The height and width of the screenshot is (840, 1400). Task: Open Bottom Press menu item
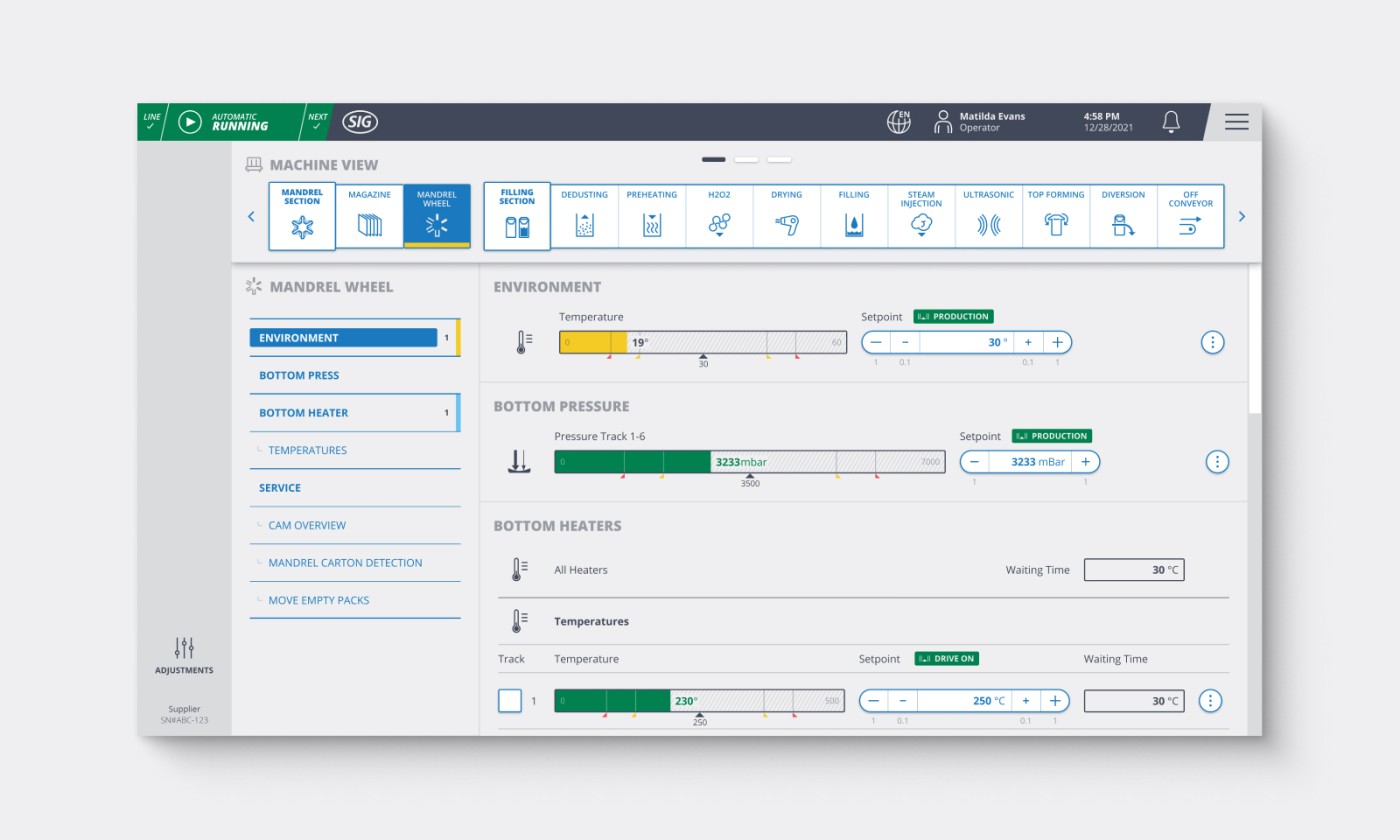[299, 376]
